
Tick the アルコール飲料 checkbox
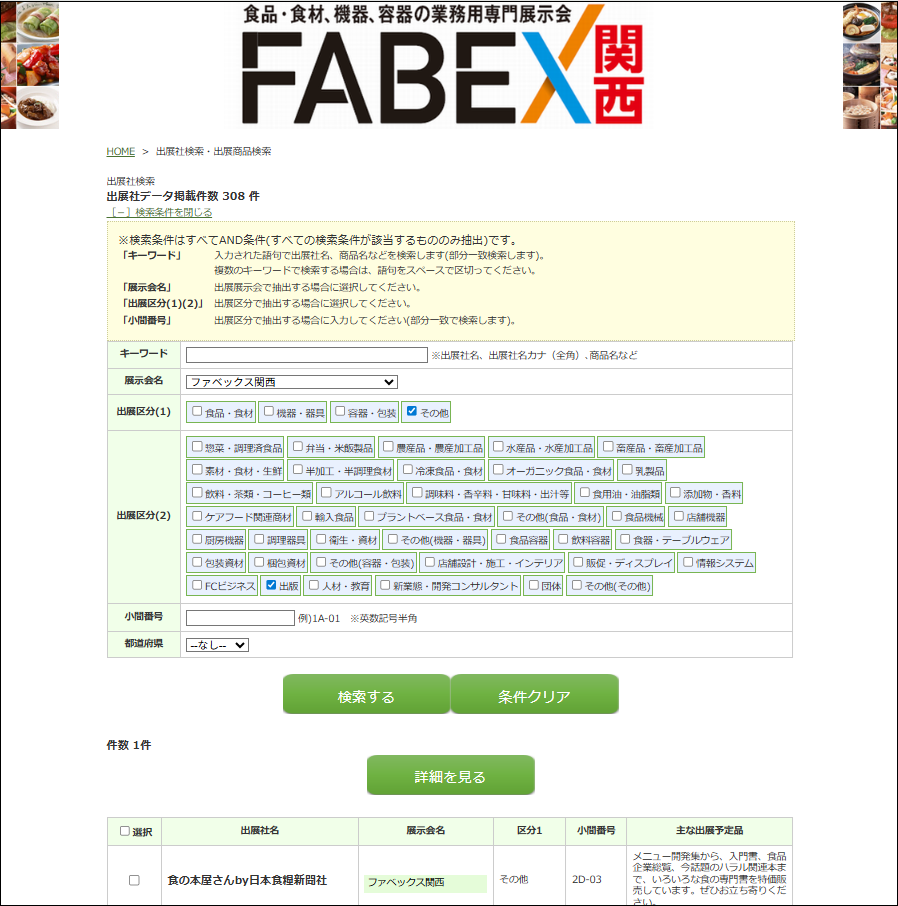(x=327, y=493)
